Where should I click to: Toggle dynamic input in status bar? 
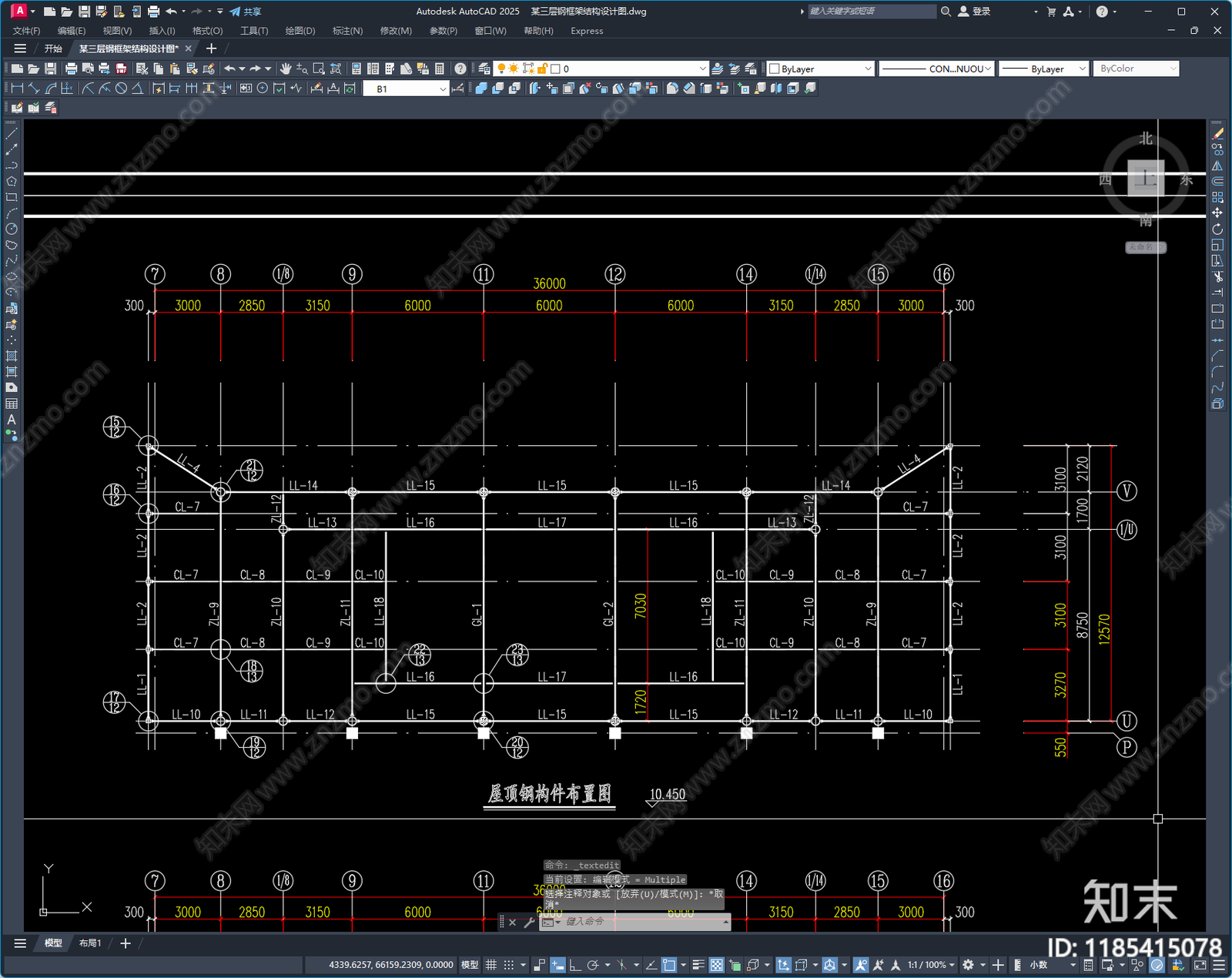[x=557, y=965]
